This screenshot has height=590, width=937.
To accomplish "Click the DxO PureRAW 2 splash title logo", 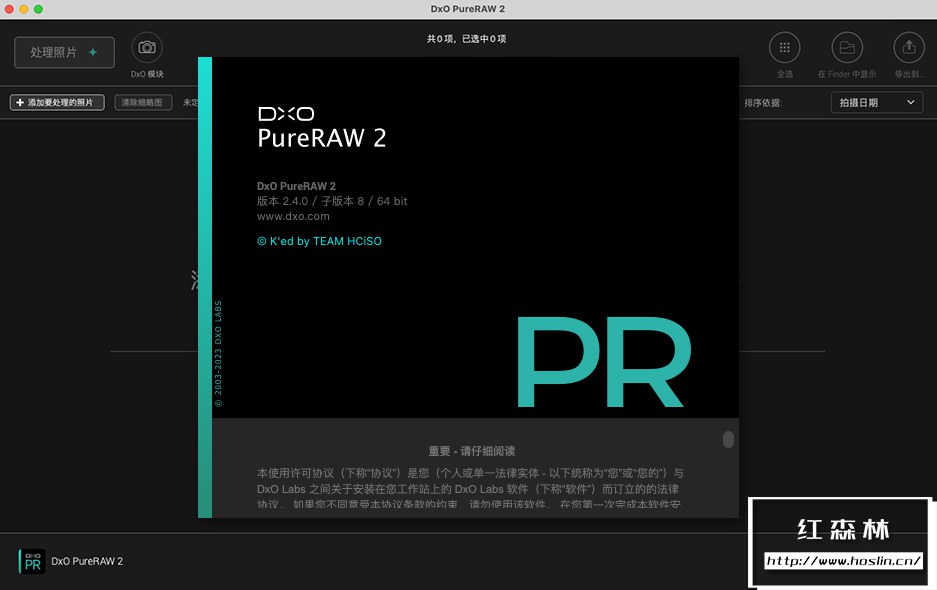I will pos(321,128).
